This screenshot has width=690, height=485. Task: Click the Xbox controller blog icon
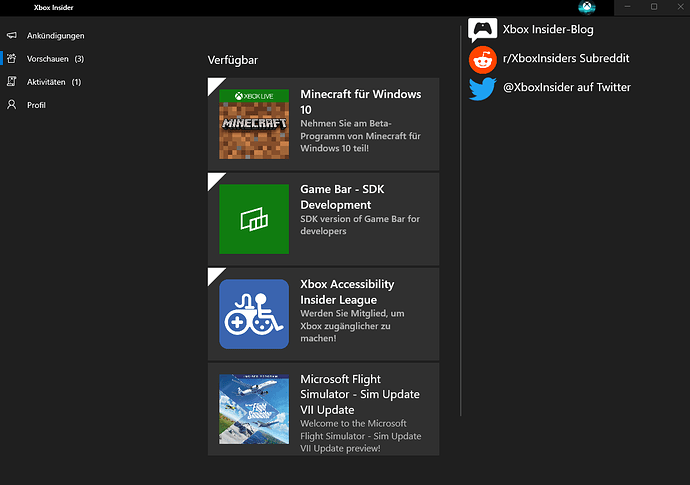483,30
